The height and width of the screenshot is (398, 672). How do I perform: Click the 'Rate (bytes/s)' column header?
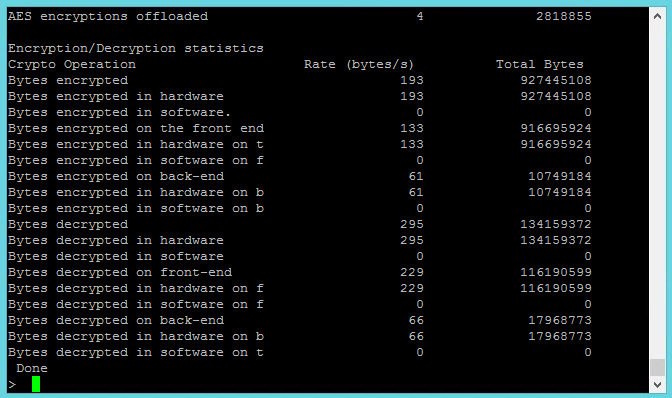[x=359, y=65]
